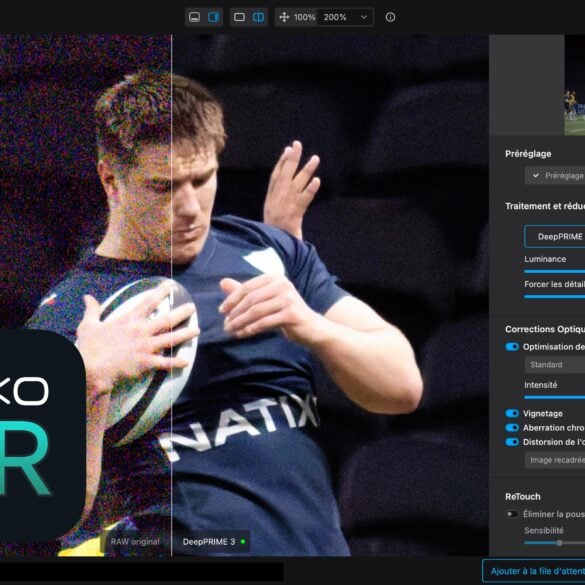Set zoom to 200%
This screenshot has width=585, height=585.
click(335, 17)
